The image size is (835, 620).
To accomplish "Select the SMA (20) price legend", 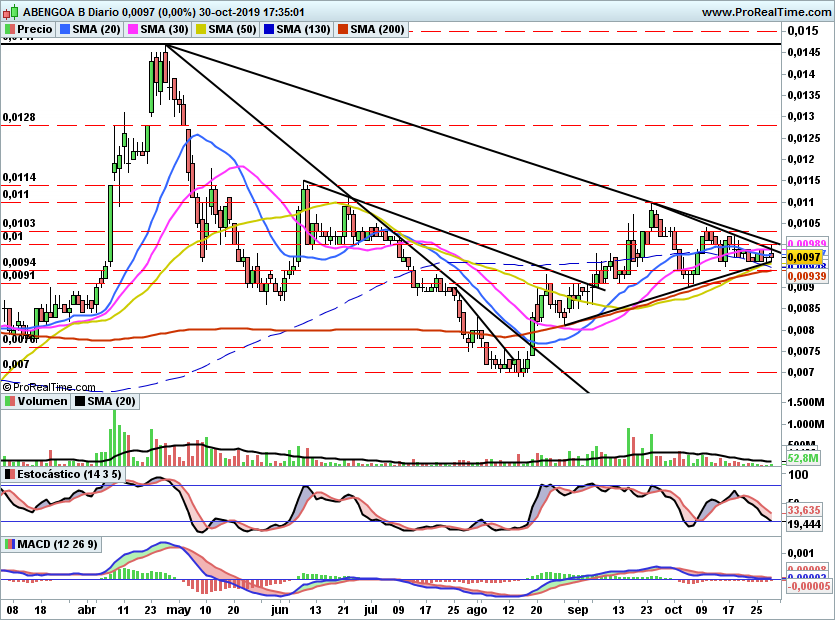I will (90, 29).
